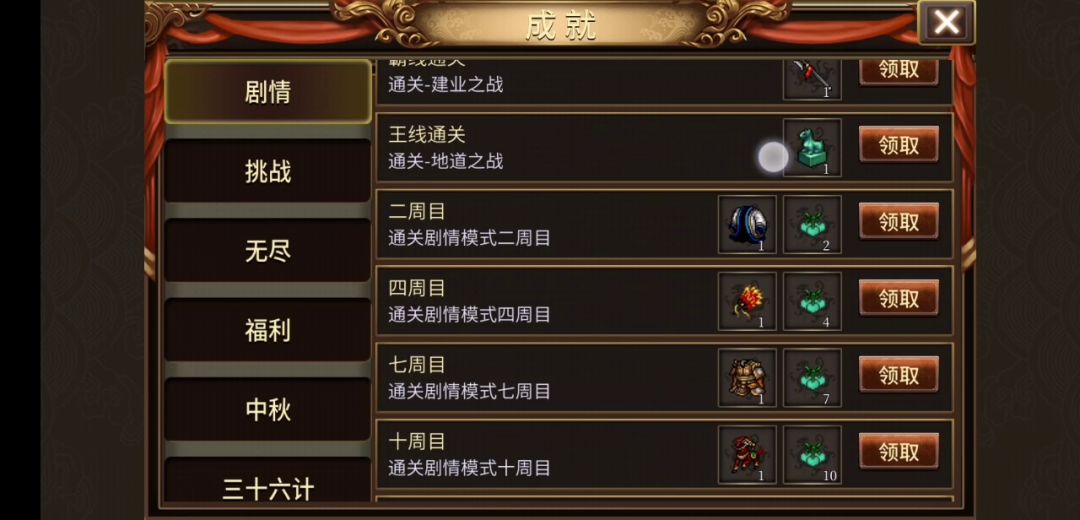This screenshot has height=520, width=1080.
Task: Select the 福利 tab
Action: coord(268,330)
